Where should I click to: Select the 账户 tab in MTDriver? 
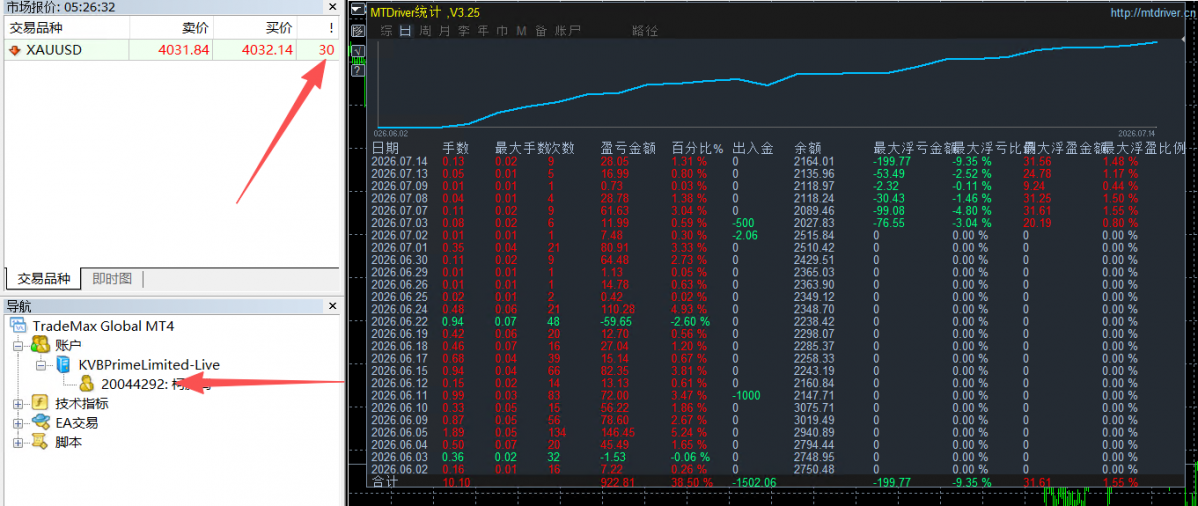(568, 31)
